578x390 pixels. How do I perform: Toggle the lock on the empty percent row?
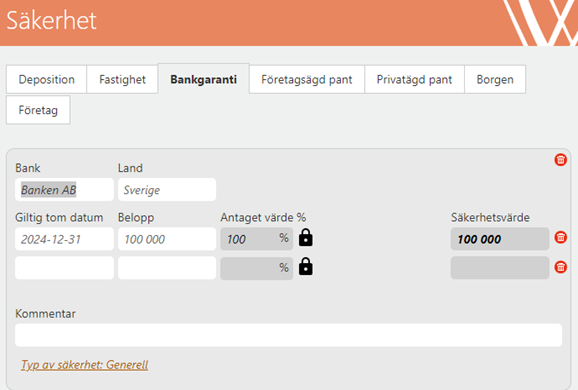tap(306, 267)
